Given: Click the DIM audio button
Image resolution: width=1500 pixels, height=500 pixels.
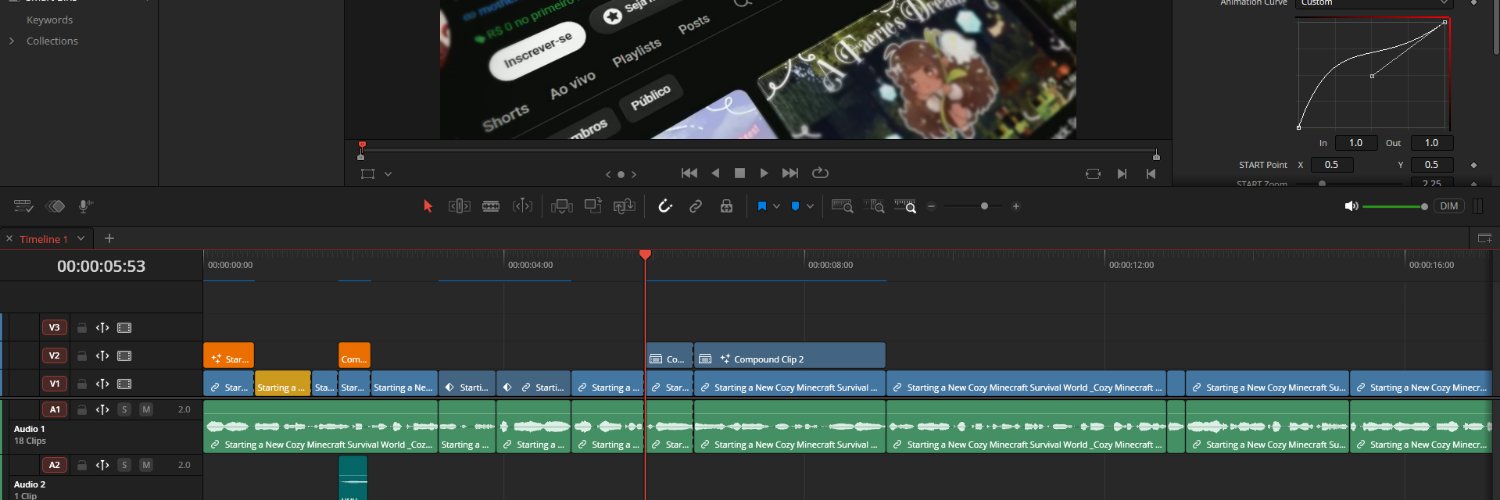Looking at the screenshot, I should (x=1449, y=206).
